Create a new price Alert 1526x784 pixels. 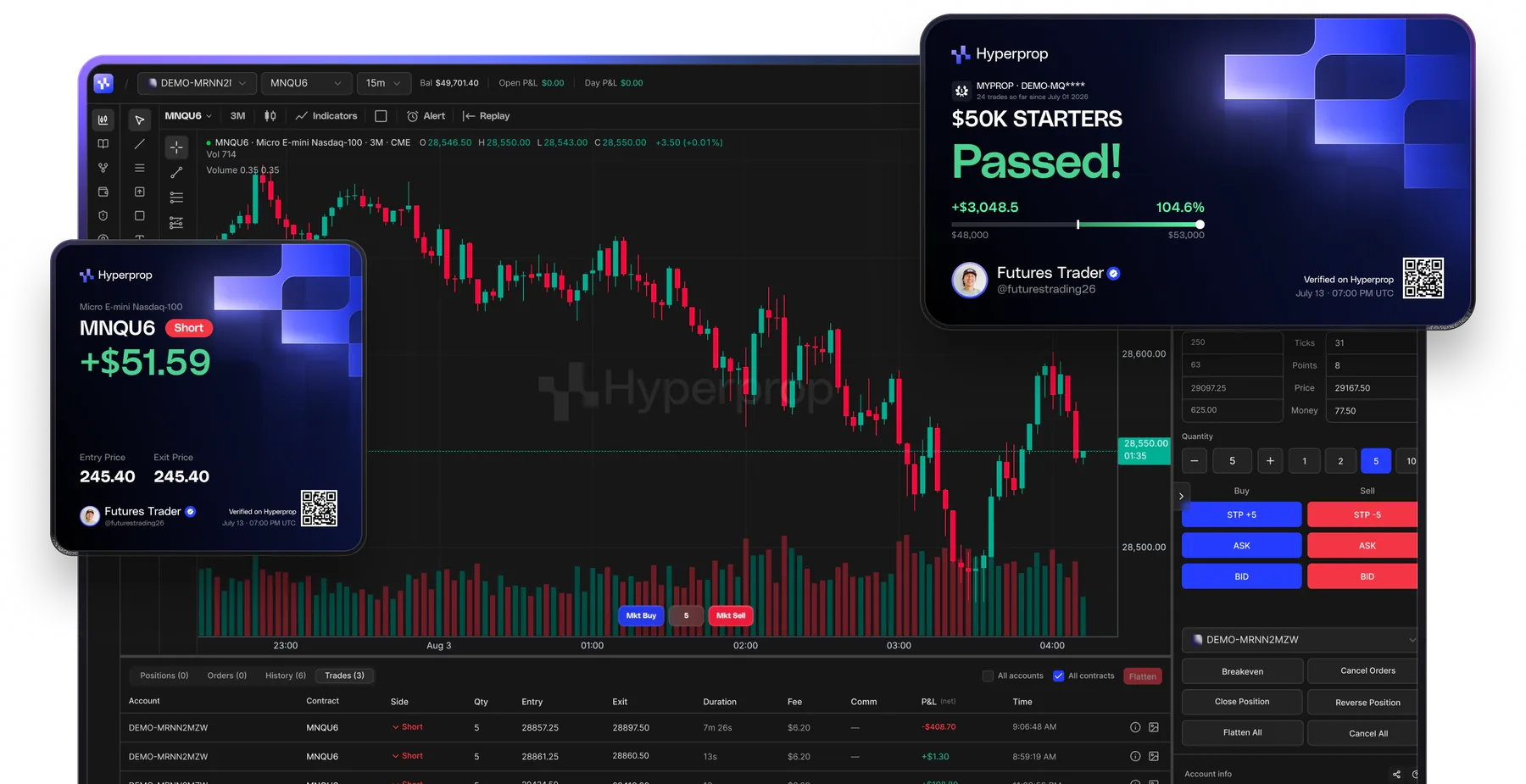[426, 116]
